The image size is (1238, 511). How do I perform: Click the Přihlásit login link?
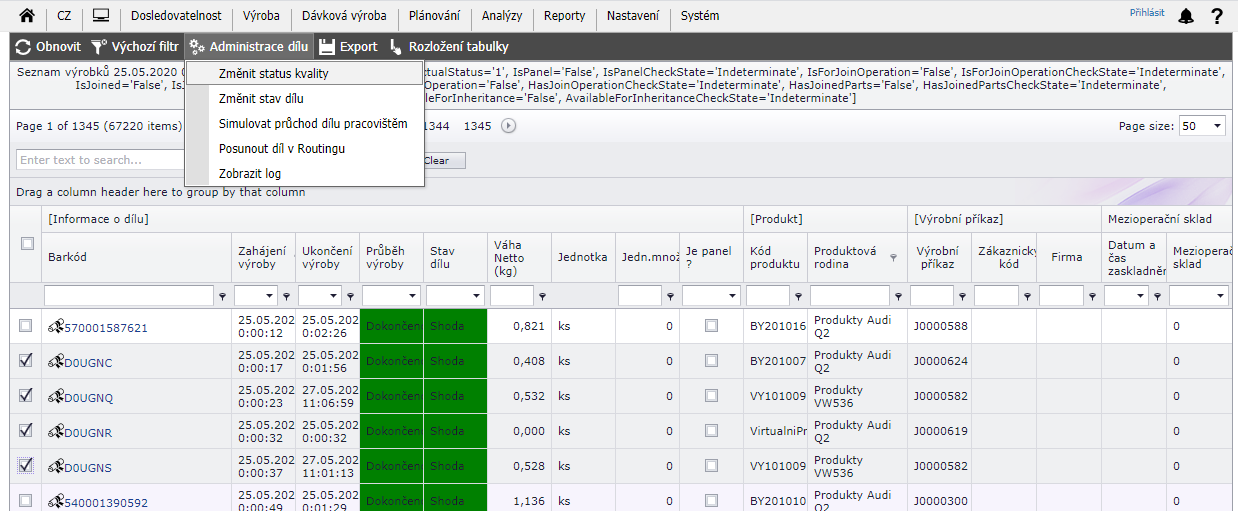pyautogui.click(x=1146, y=12)
